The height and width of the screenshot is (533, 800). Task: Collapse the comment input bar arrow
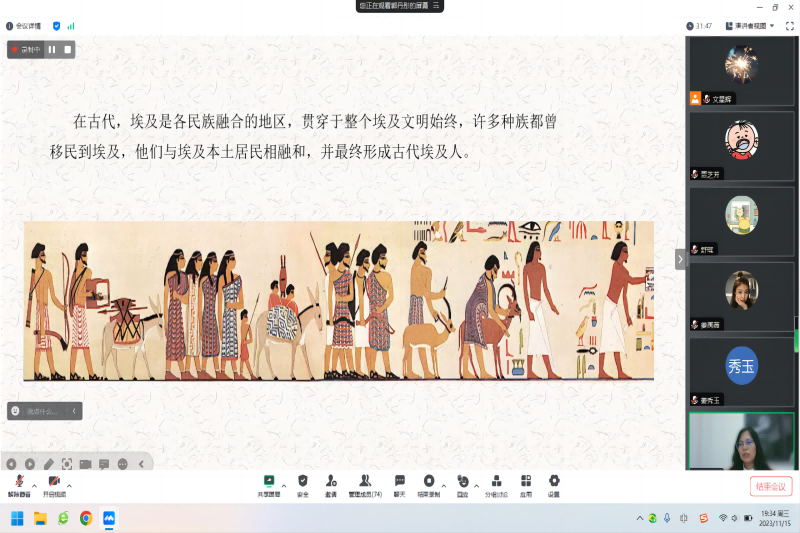(74, 411)
